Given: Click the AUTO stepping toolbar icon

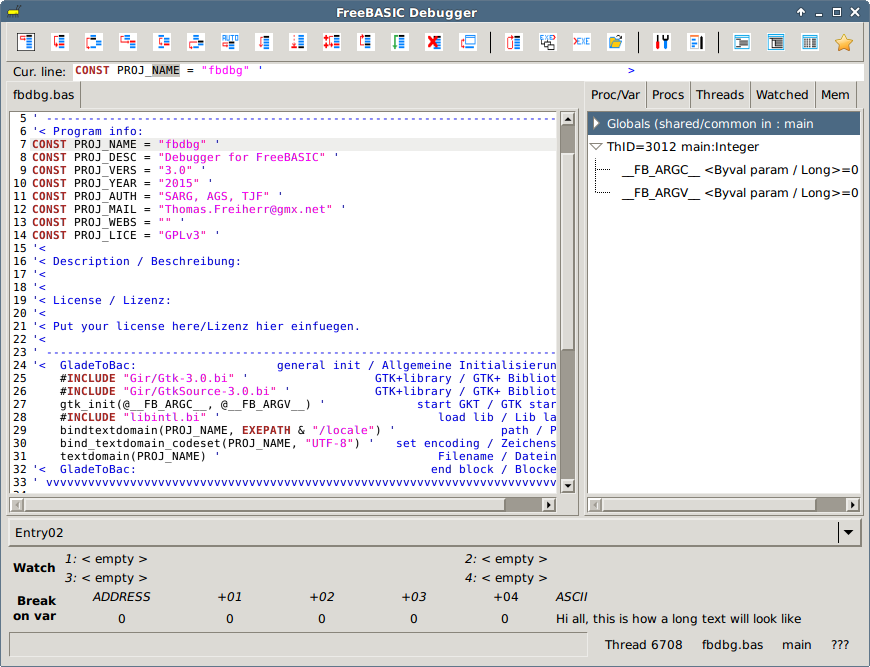Looking at the screenshot, I should 230,42.
